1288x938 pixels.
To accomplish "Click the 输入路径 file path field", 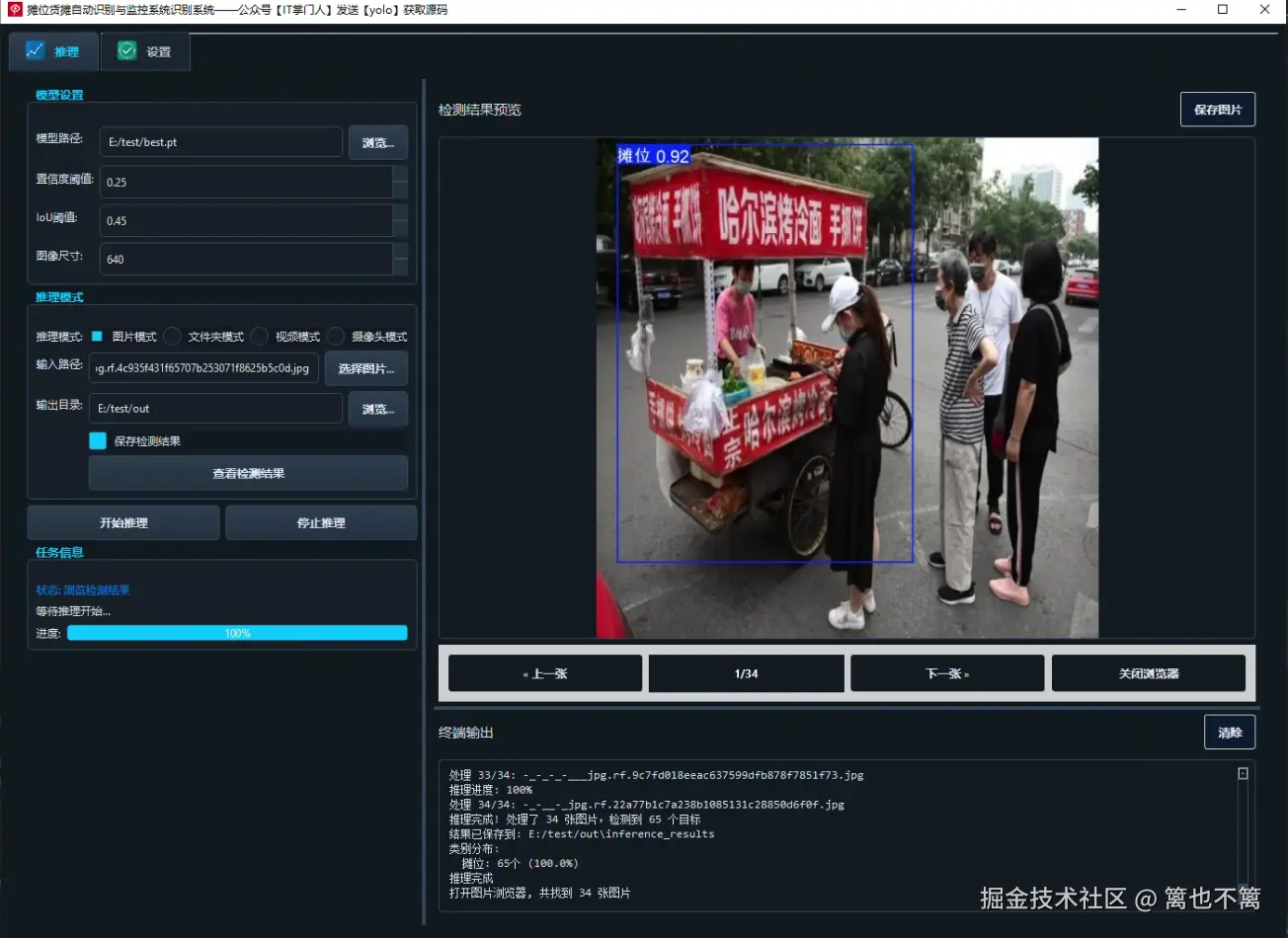I will point(203,368).
